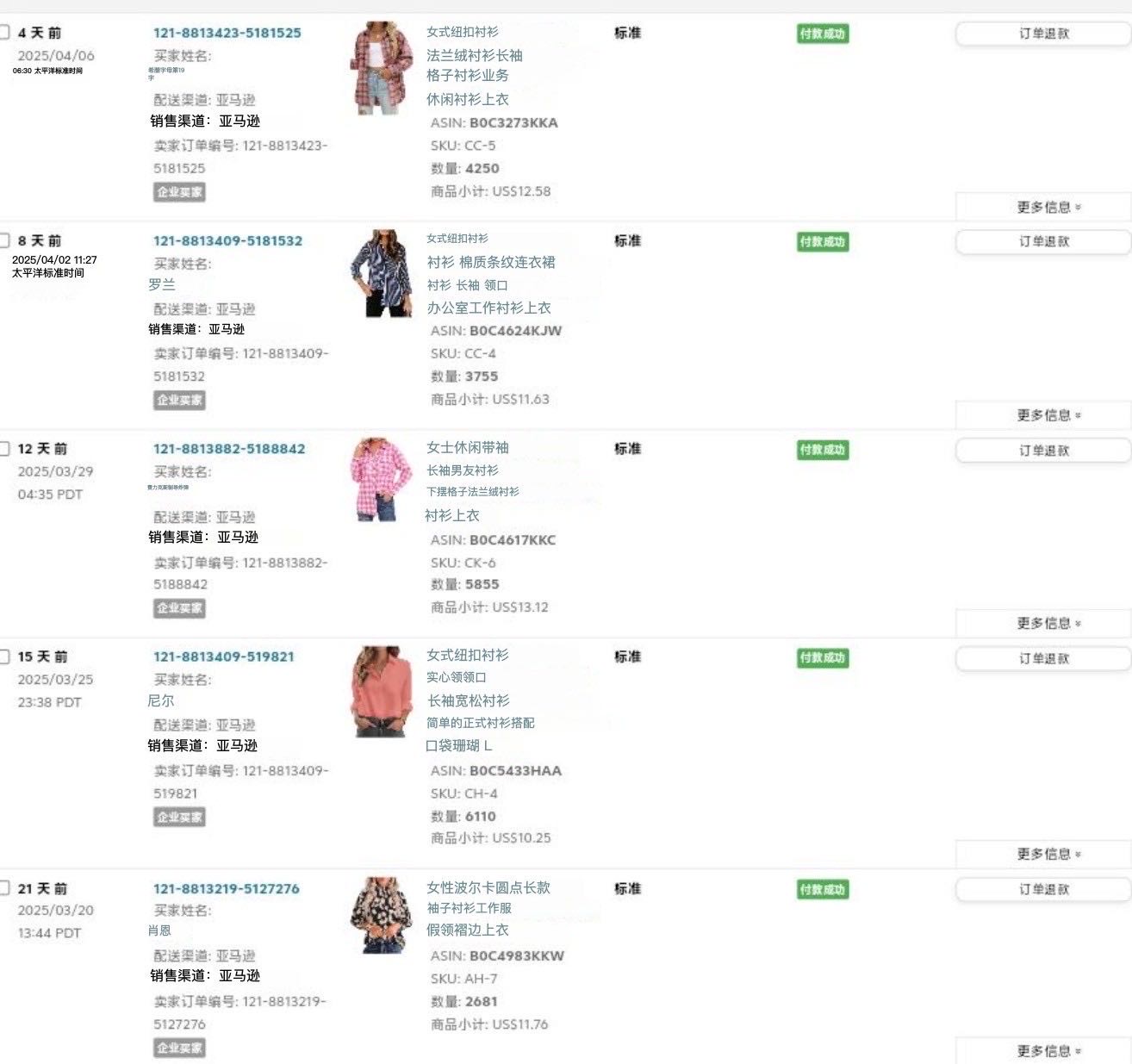Check the box beside 15 天前 order
The width and height of the screenshot is (1132, 1064).
pyautogui.click(x=4, y=656)
